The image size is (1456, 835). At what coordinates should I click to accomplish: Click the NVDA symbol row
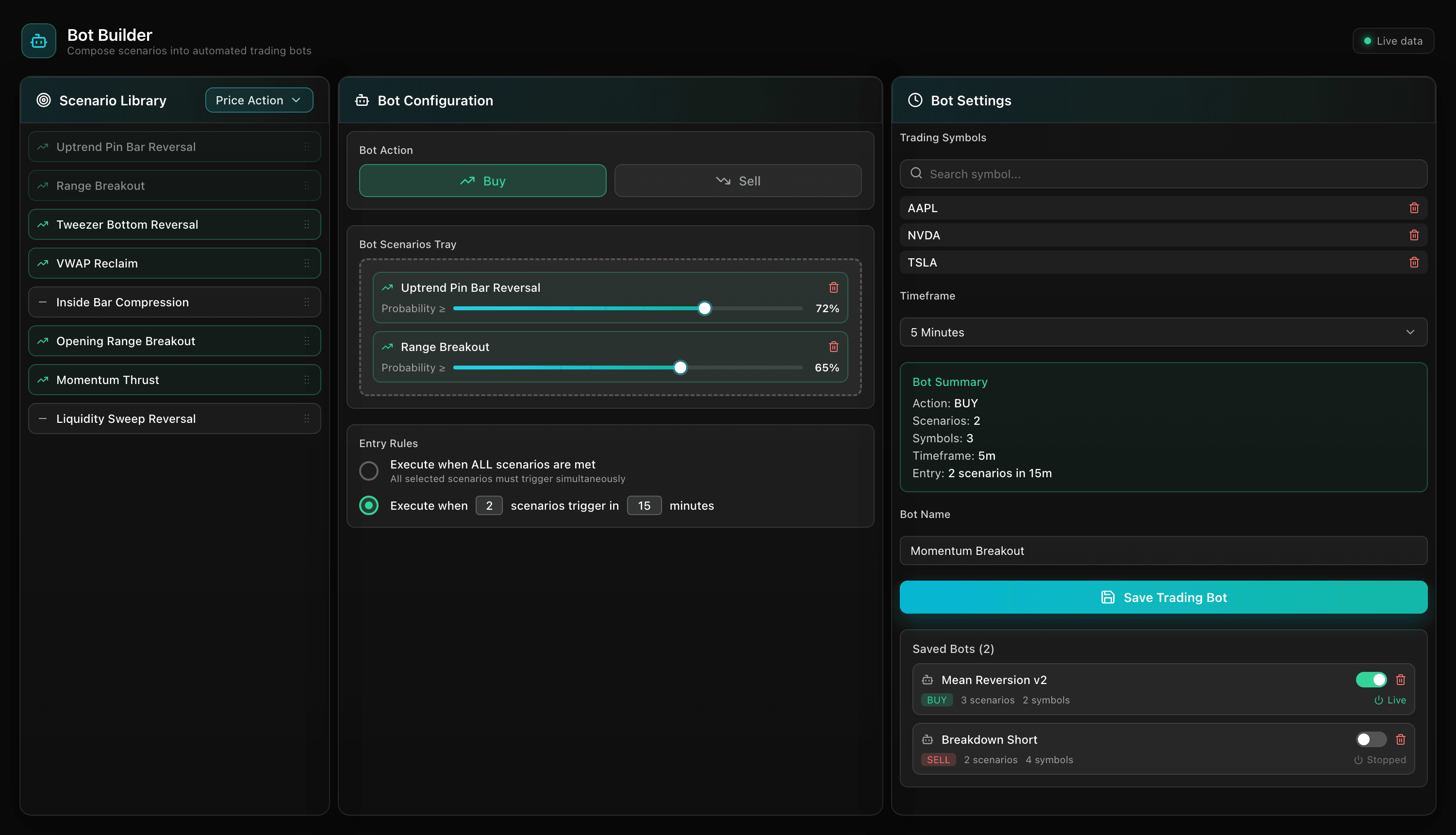pyautogui.click(x=1163, y=235)
